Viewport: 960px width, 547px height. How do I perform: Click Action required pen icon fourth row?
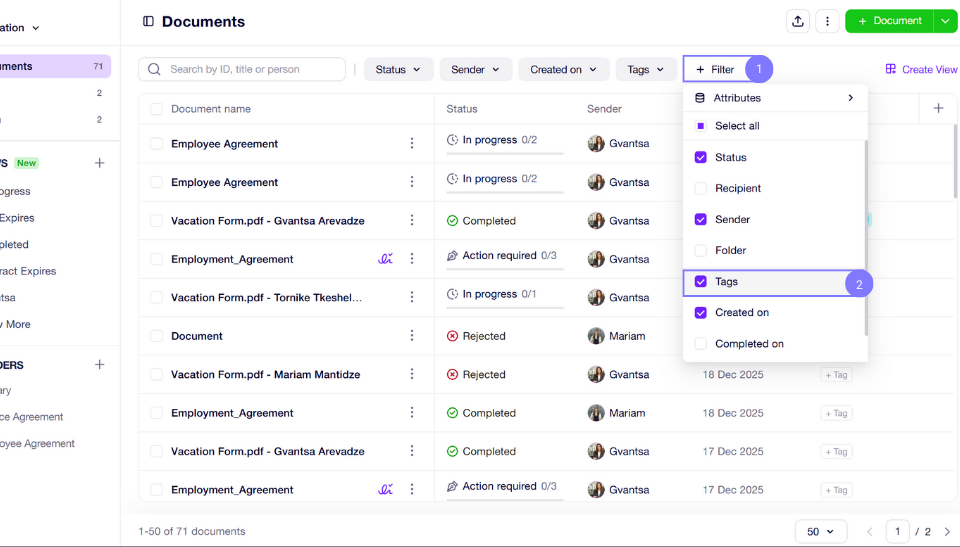click(452, 255)
